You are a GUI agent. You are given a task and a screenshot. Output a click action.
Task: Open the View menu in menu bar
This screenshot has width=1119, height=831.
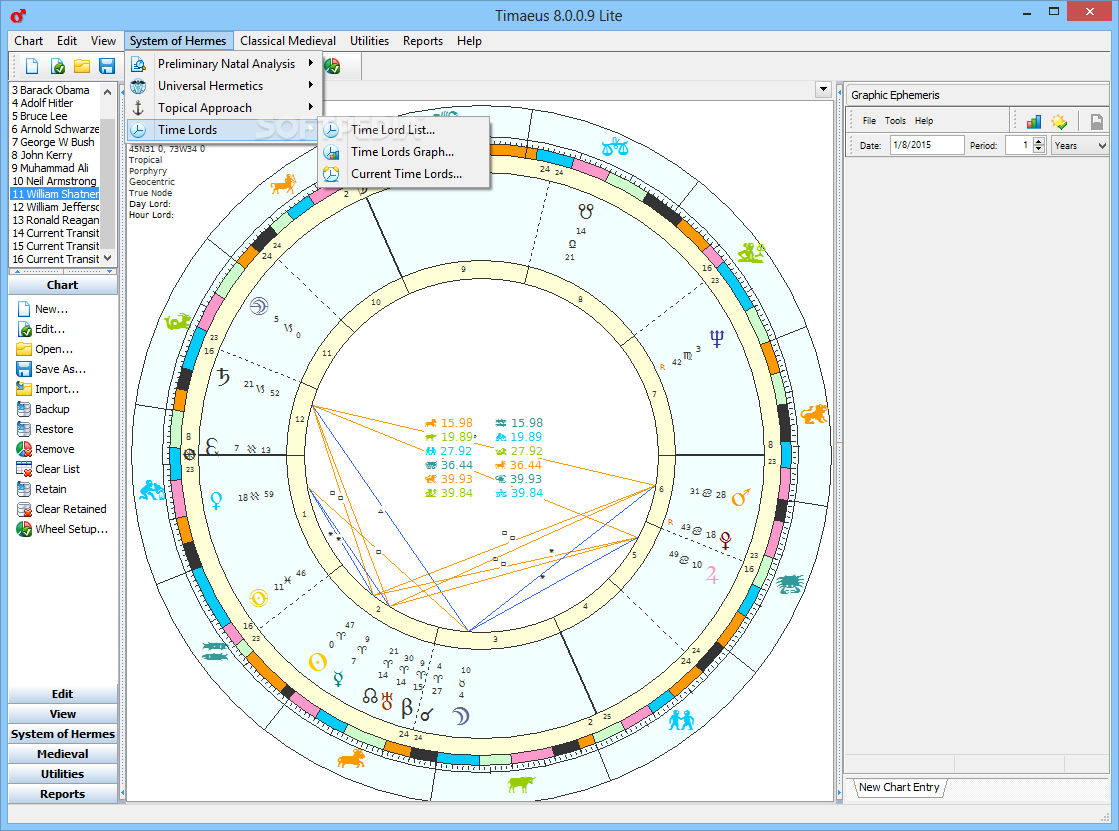(103, 41)
